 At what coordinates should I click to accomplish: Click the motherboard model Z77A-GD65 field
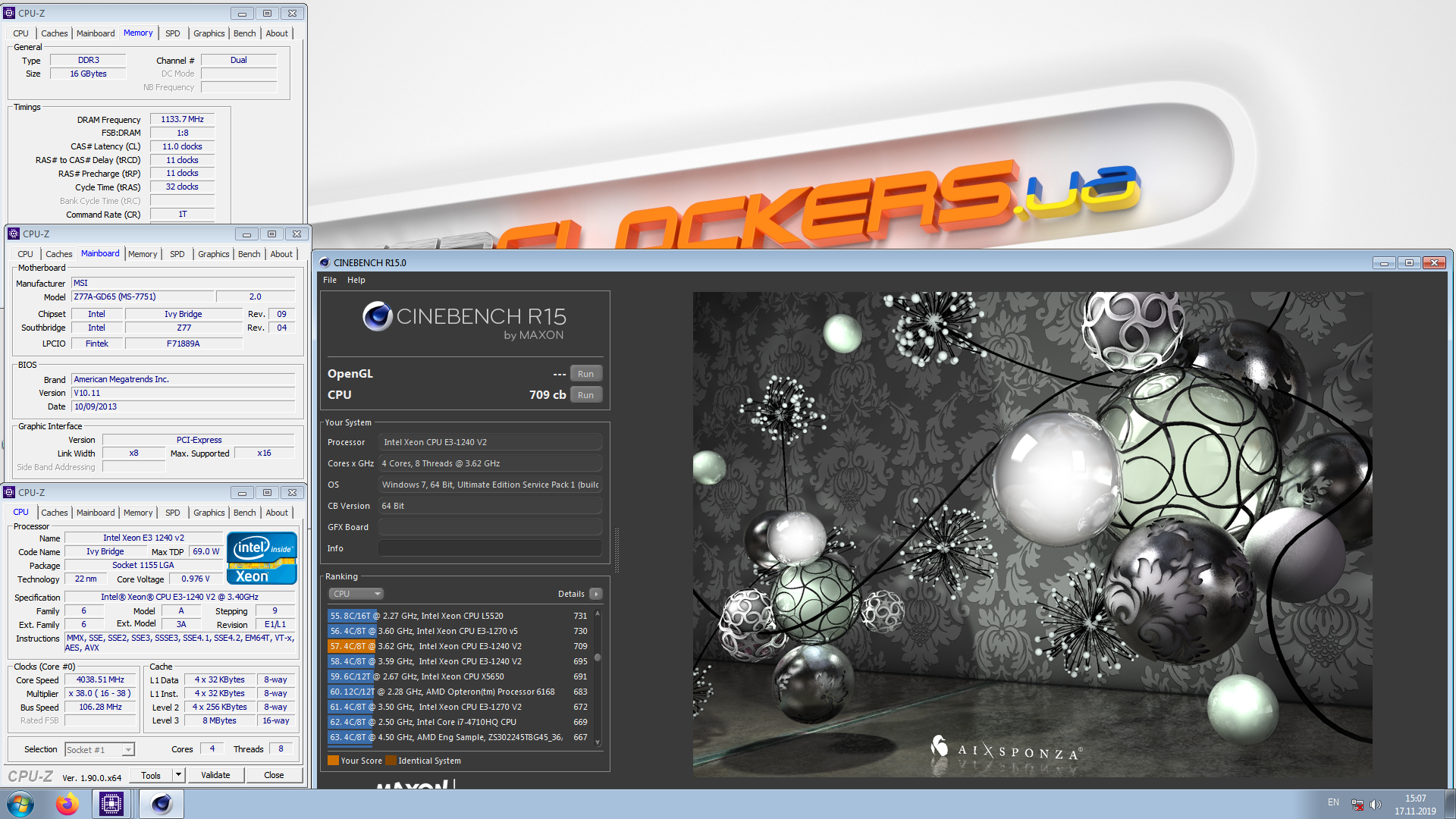point(142,297)
